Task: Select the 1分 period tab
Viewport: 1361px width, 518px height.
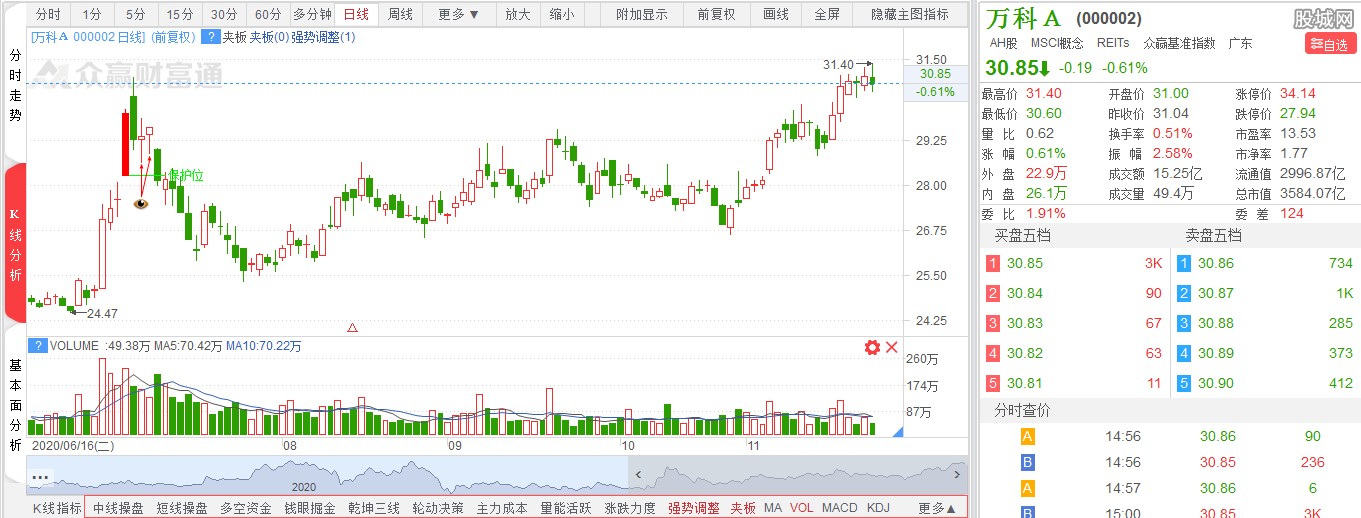Action: pyautogui.click(x=92, y=15)
